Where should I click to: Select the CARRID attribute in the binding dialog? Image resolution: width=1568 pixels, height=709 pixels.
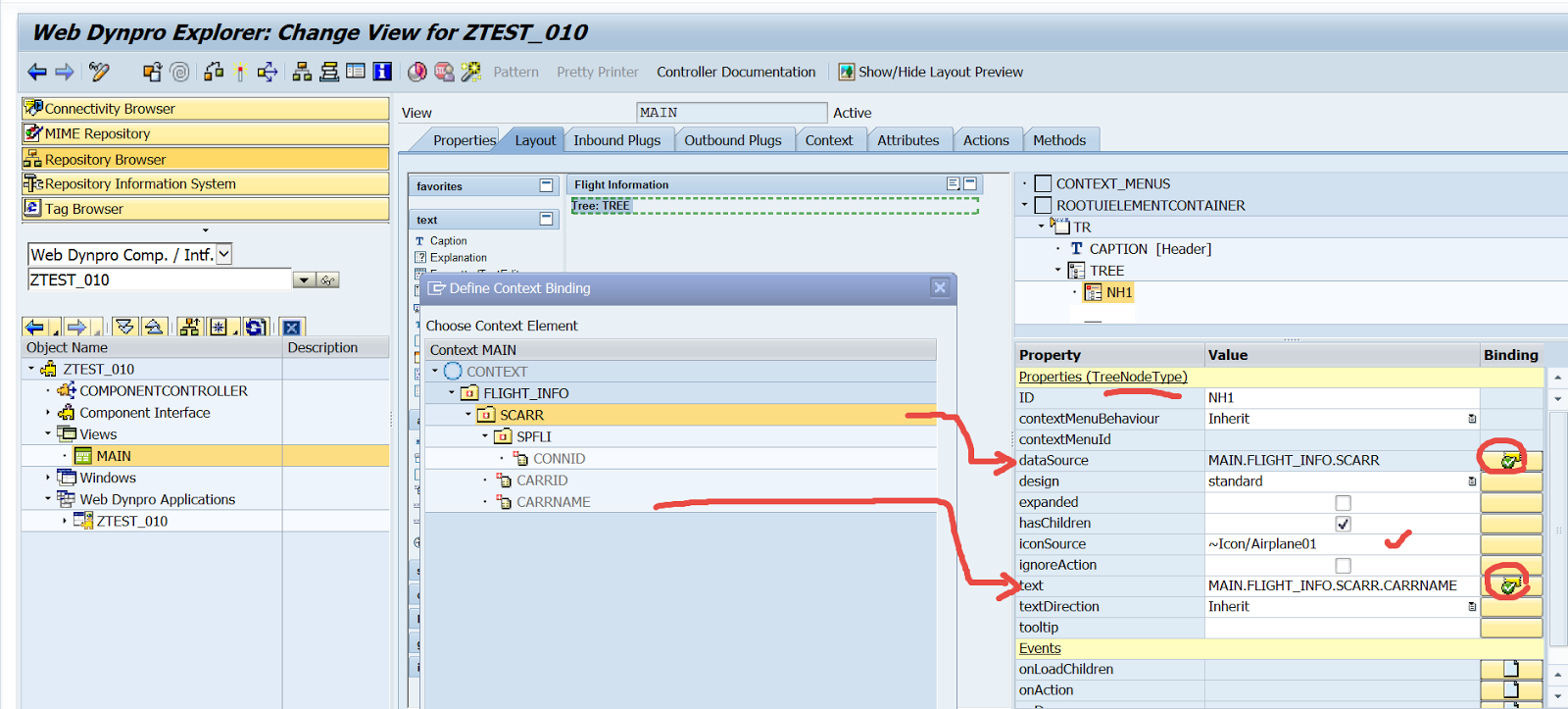coord(542,481)
